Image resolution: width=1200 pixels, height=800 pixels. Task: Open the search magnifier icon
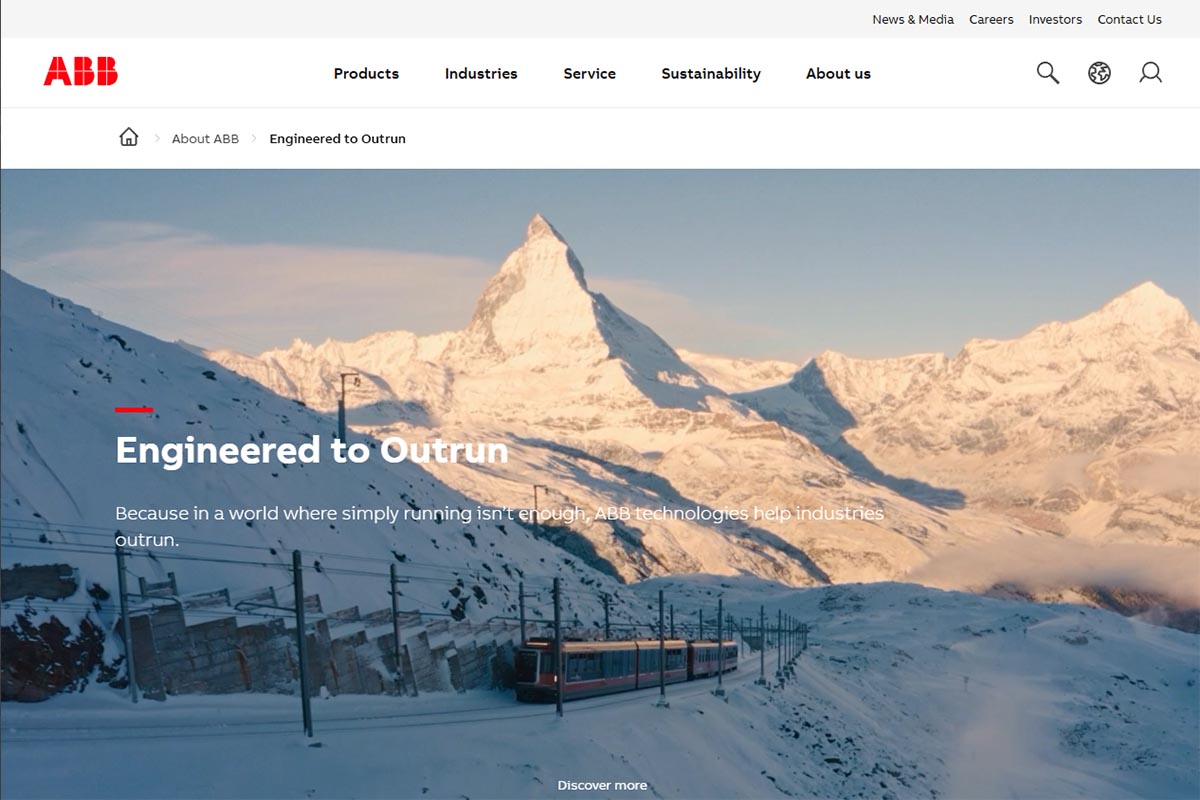1047,73
